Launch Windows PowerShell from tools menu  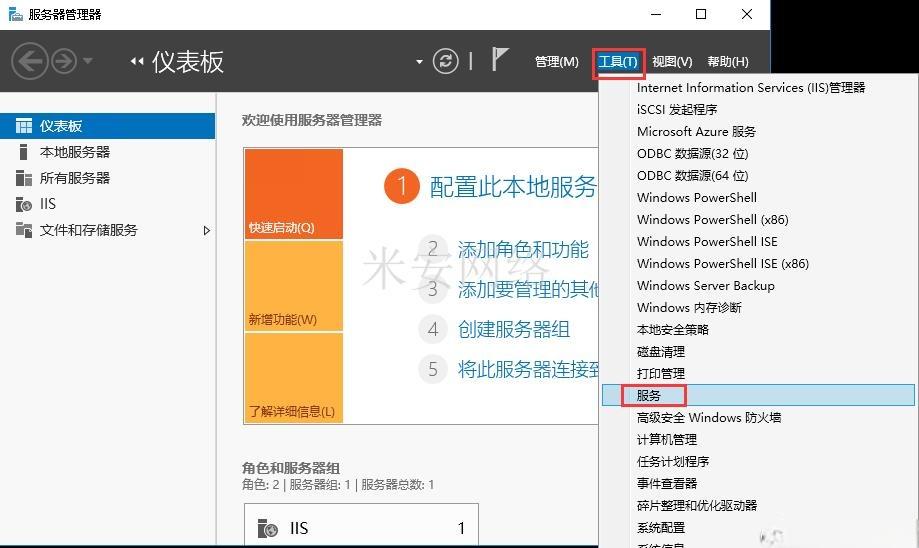point(697,198)
